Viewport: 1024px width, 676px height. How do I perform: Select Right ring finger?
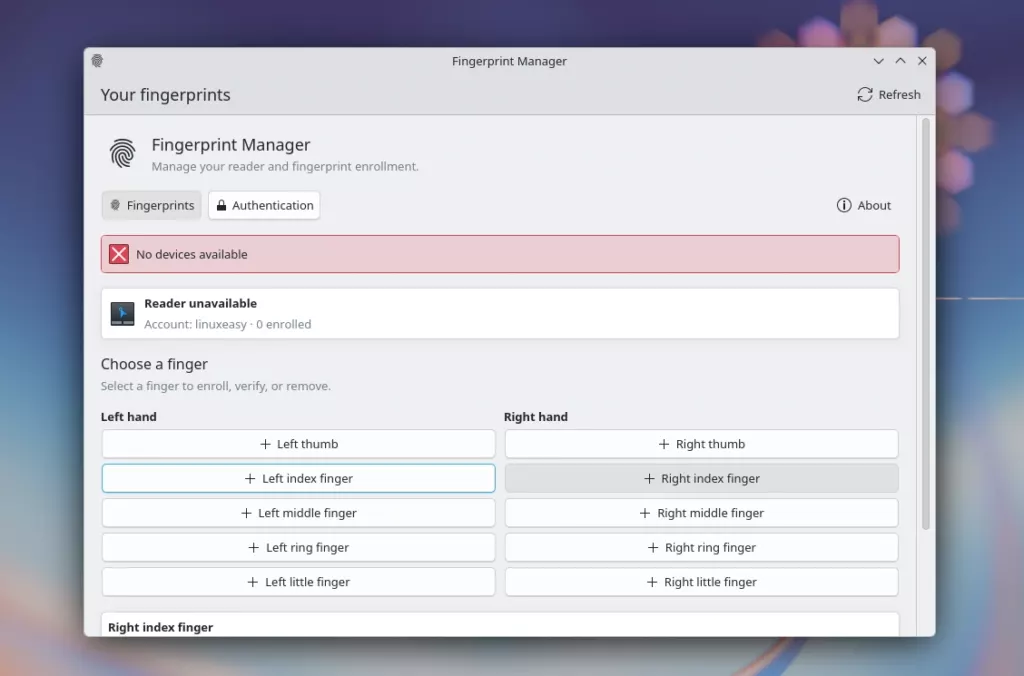[x=701, y=547]
